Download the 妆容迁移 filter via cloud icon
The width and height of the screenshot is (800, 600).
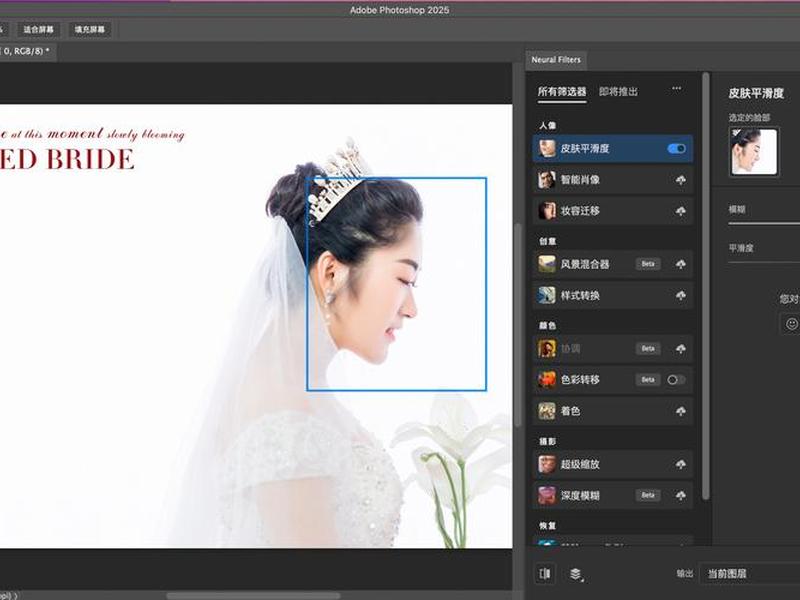tap(681, 211)
